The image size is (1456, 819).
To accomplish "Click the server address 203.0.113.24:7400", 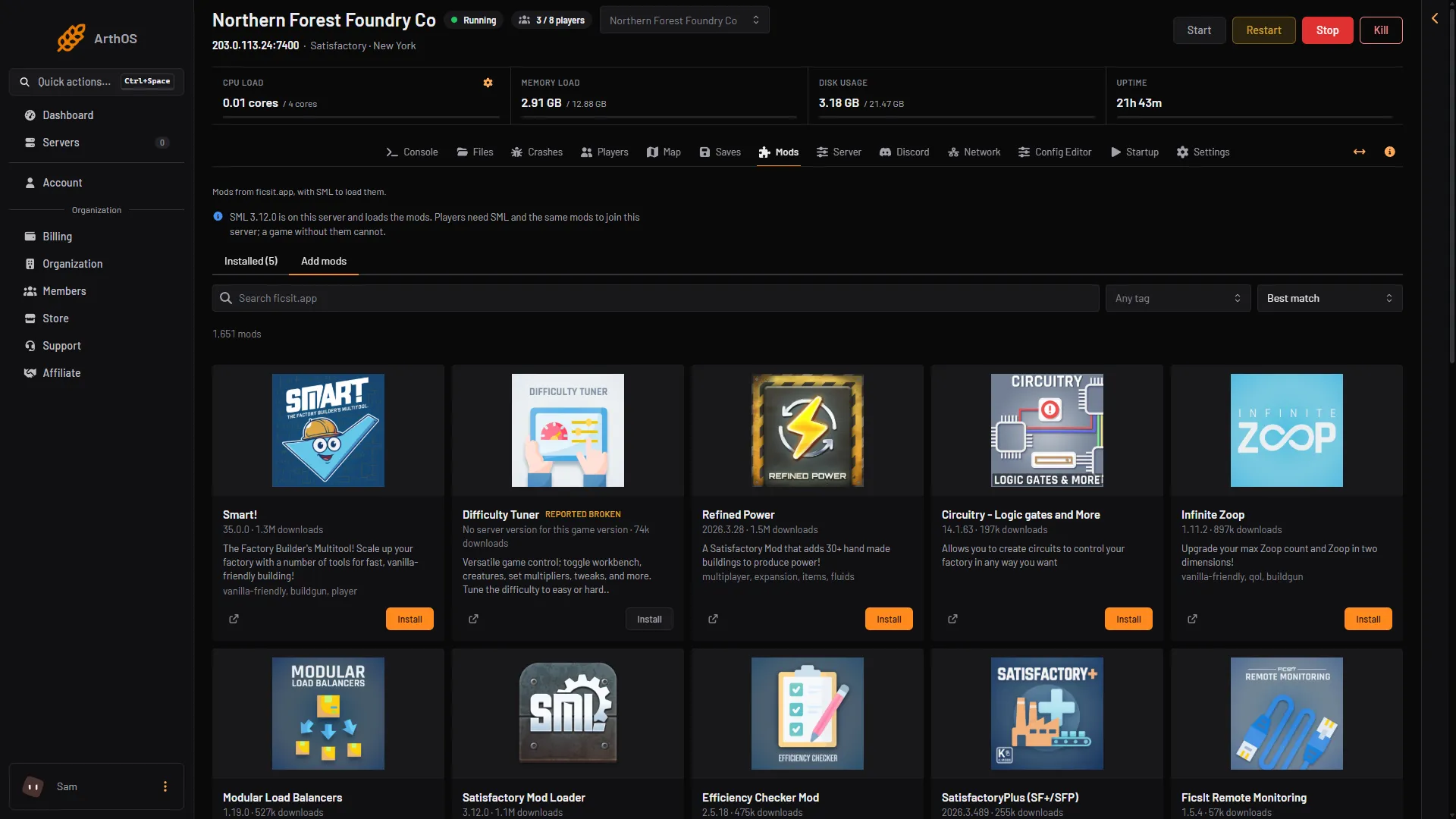I will pos(256,45).
